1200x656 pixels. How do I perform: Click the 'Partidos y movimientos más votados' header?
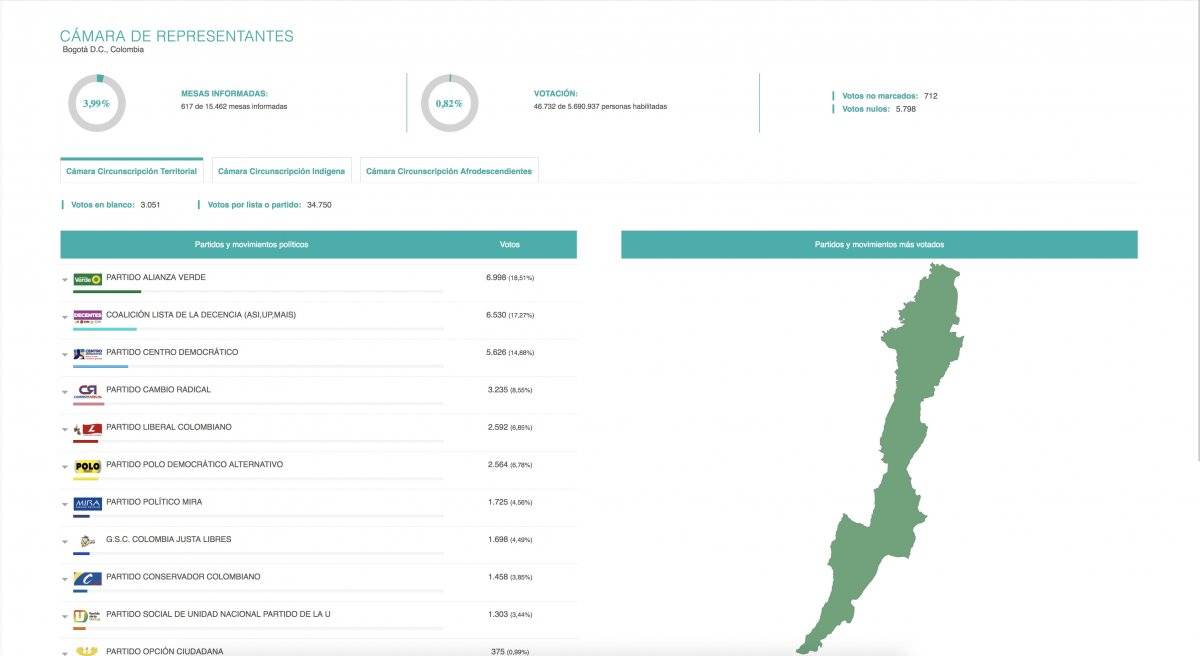pos(879,244)
